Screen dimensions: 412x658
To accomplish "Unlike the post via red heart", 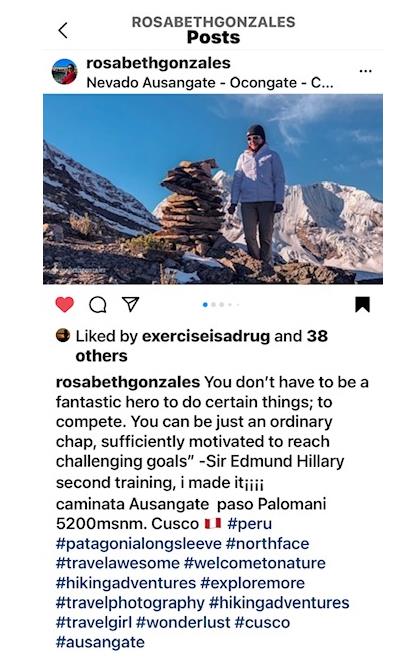I will [65, 304].
